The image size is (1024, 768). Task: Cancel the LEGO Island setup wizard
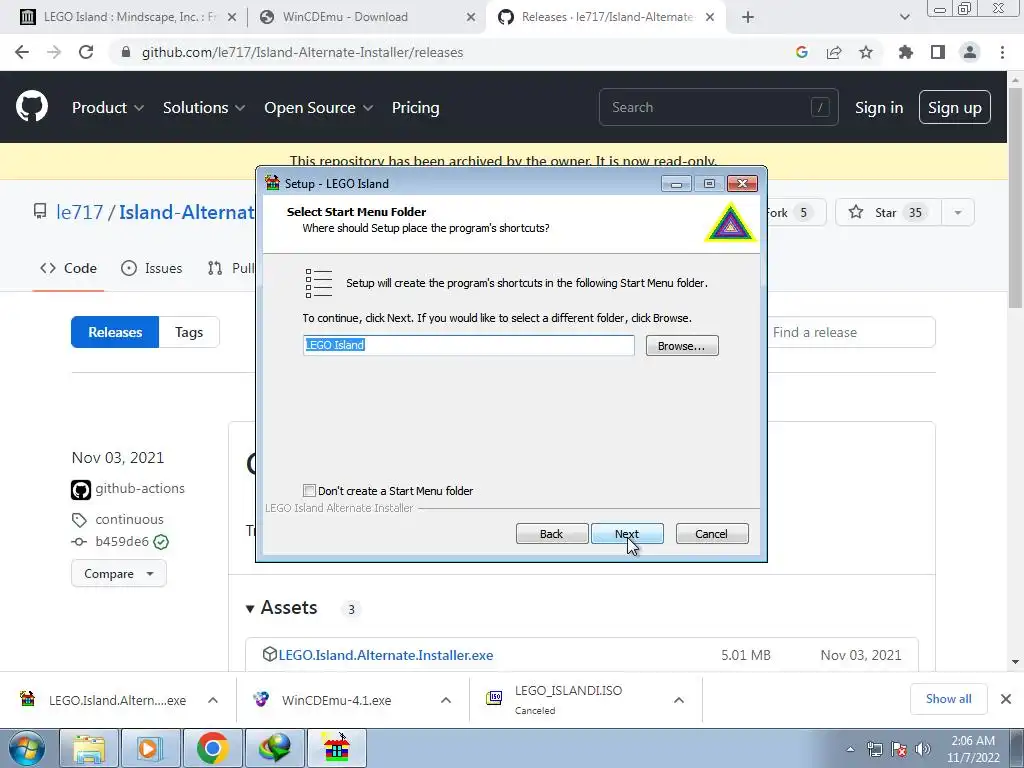coord(712,534)
